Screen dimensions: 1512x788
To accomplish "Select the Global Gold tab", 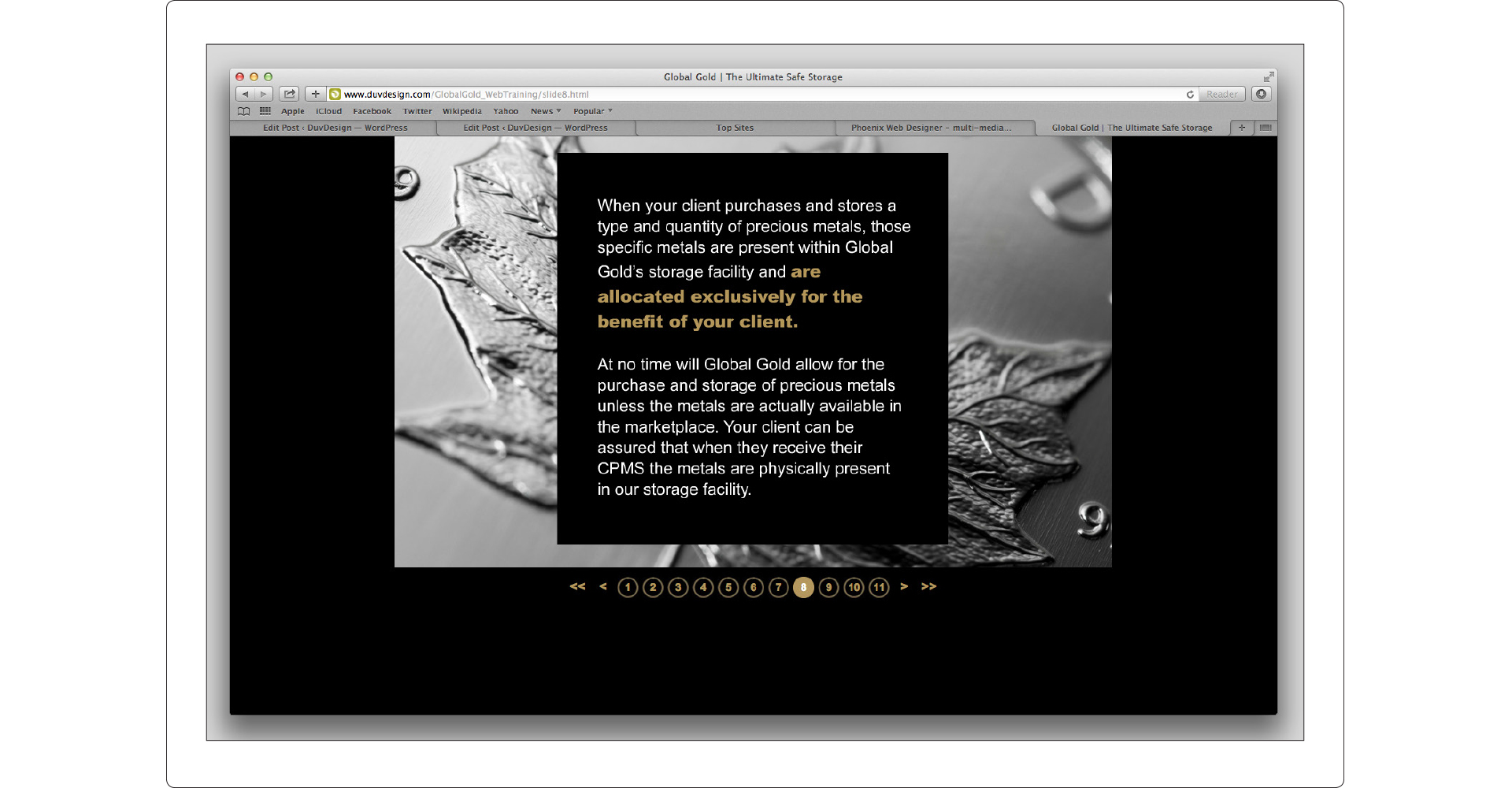I will (1132, 128).
